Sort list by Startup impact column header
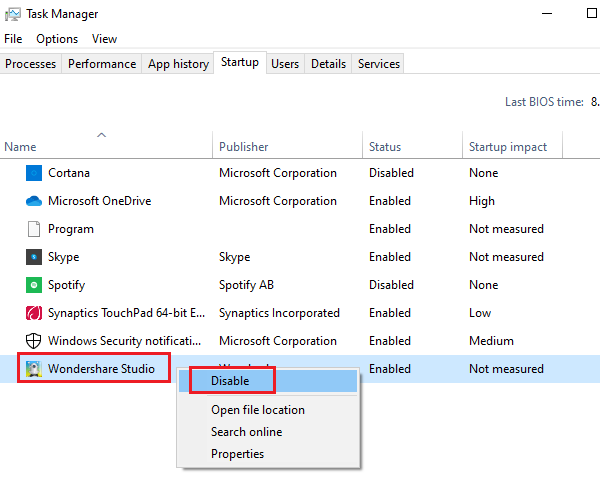Viewport: 600px width, 477px height. (508, 147)
